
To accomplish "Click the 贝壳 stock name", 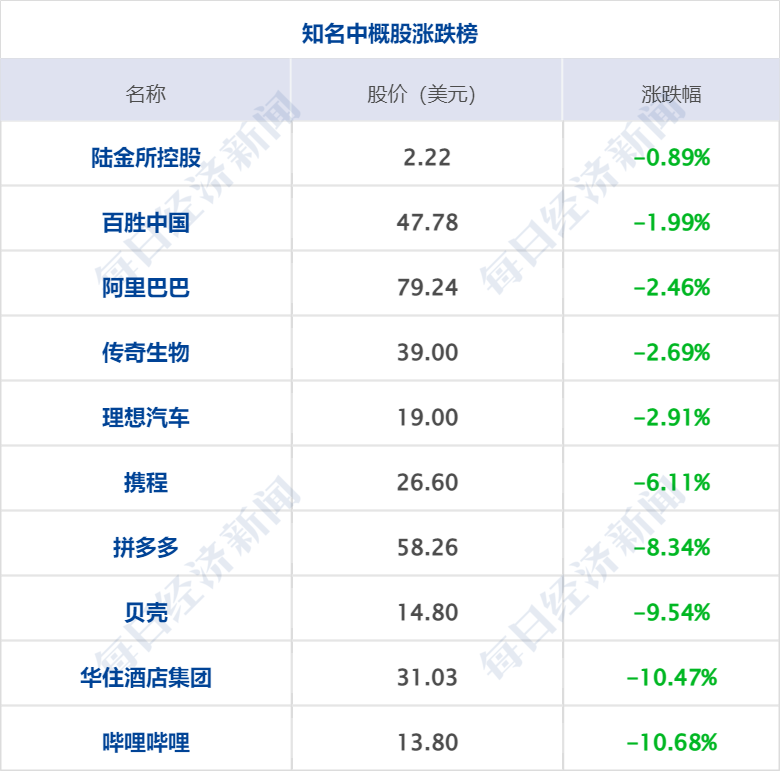I will point(146,613).
